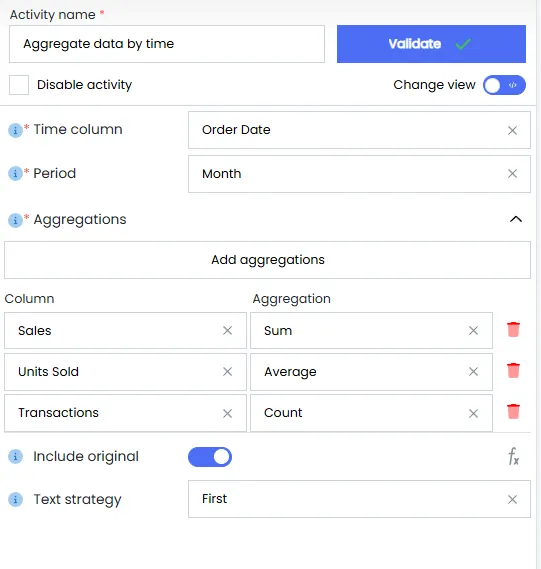This screenshot has height=569, width=541.
Task: Delete the Transactions aggregation row
Action: coord(513,412)
